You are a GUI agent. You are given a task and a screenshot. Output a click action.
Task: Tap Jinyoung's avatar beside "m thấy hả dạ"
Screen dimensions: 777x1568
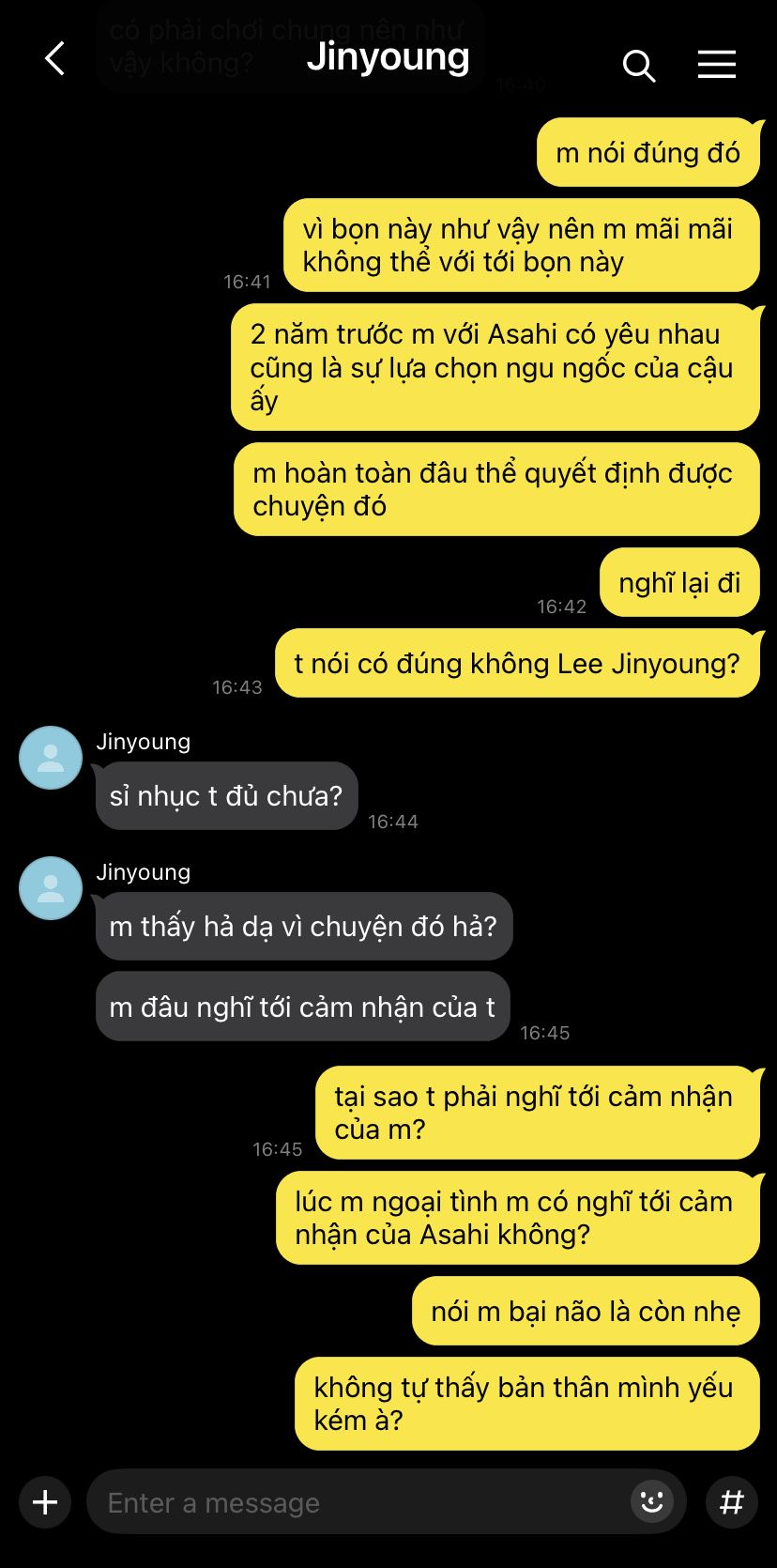click(51, 888)
